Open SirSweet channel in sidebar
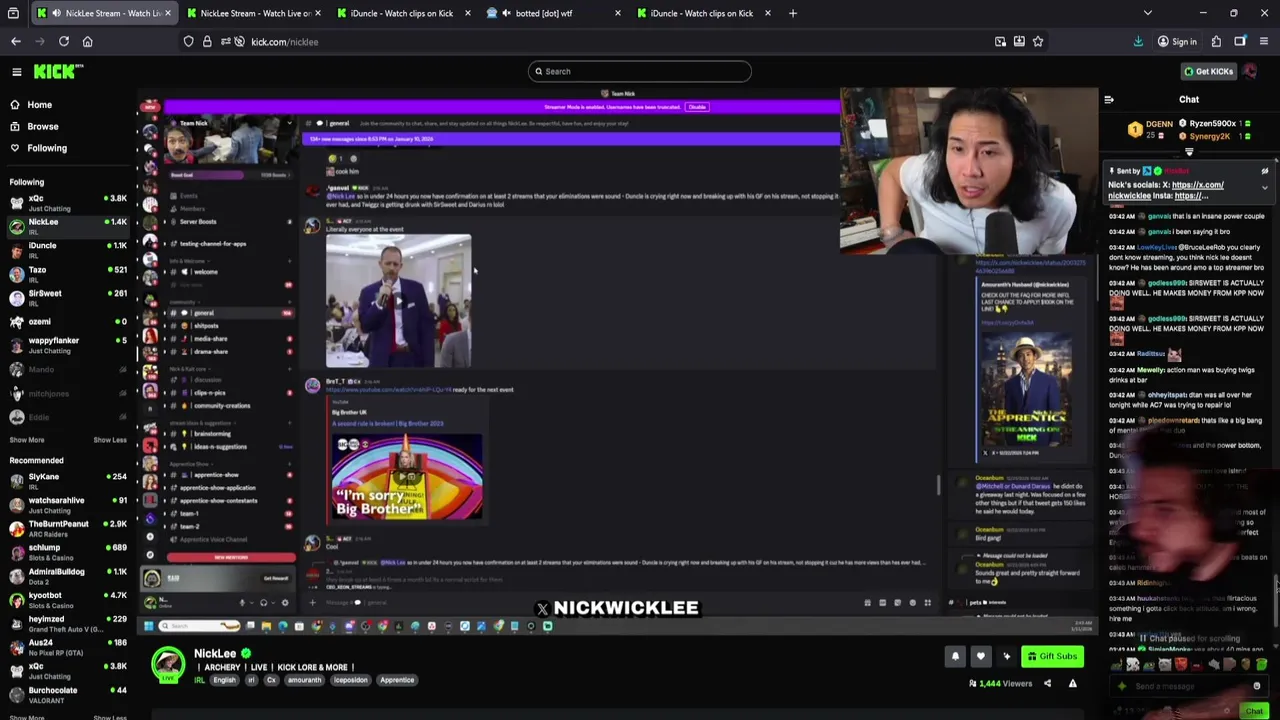 [68, 298]
